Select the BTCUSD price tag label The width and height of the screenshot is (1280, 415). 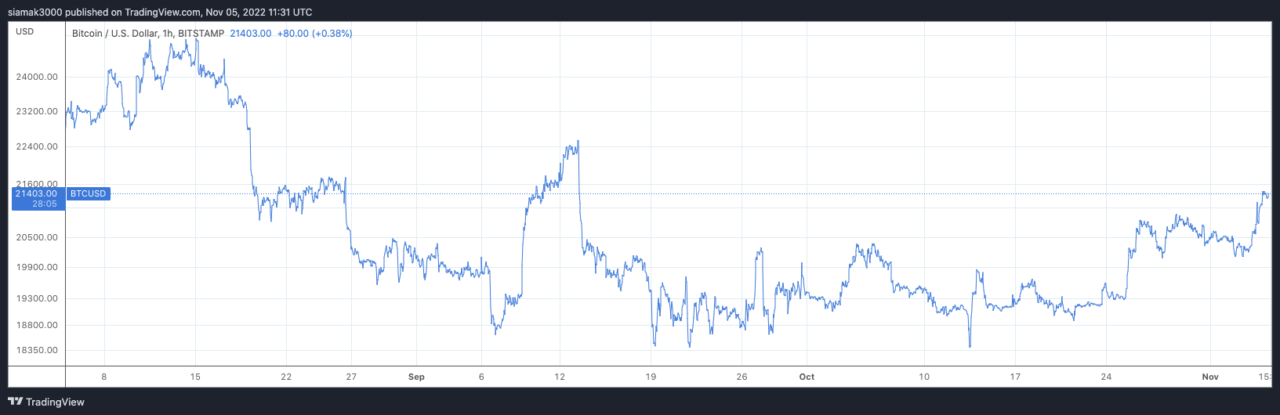87,192
